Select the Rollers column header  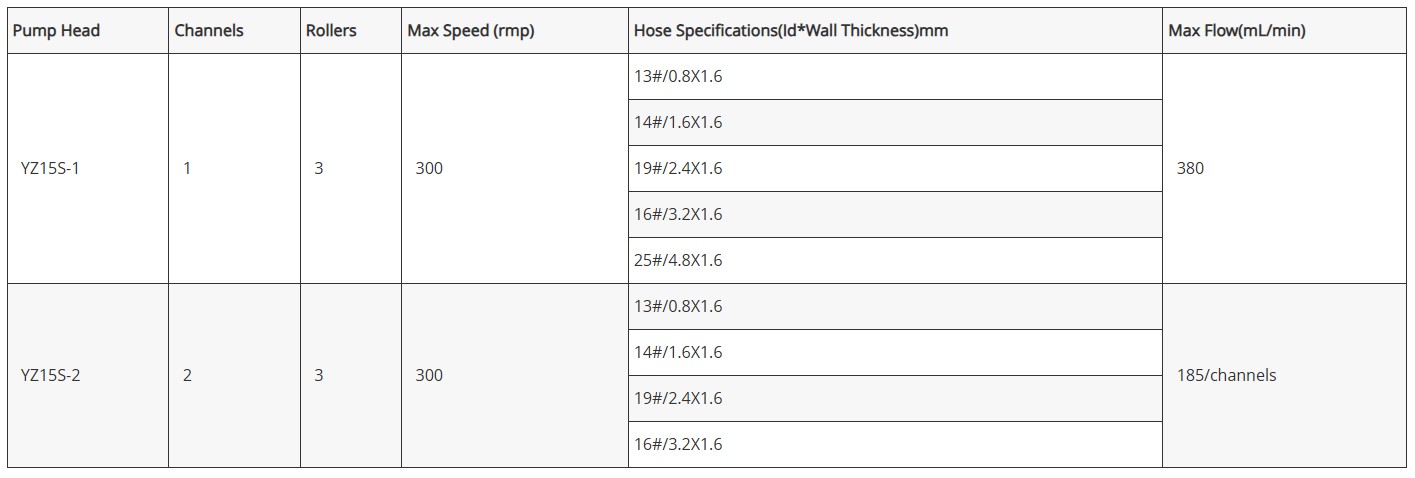coord(331,31)
